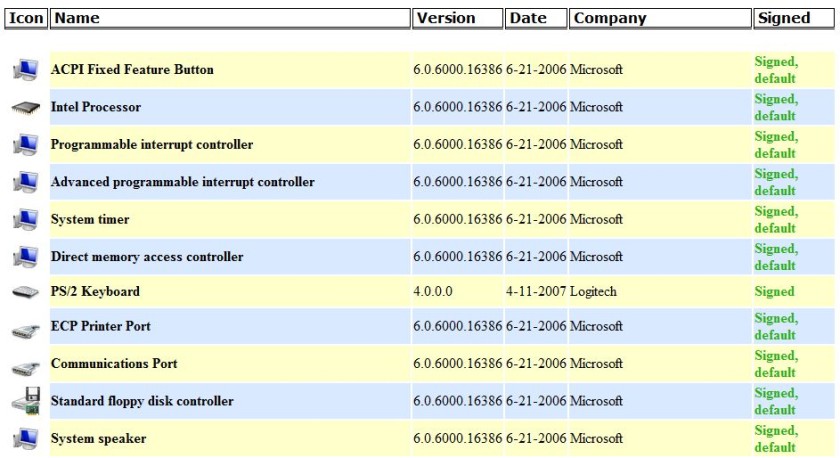
Task: Click Signed, default for ACPI Fixed Feature Button
Action: [x=776, y=70]
